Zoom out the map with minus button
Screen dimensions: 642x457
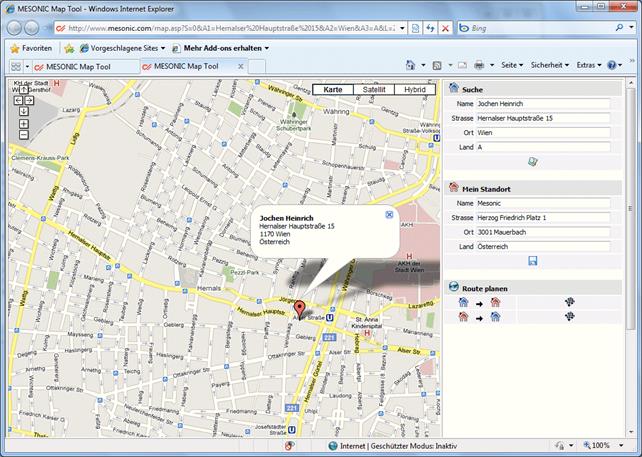pyautogui.click(x=23, y=134)
